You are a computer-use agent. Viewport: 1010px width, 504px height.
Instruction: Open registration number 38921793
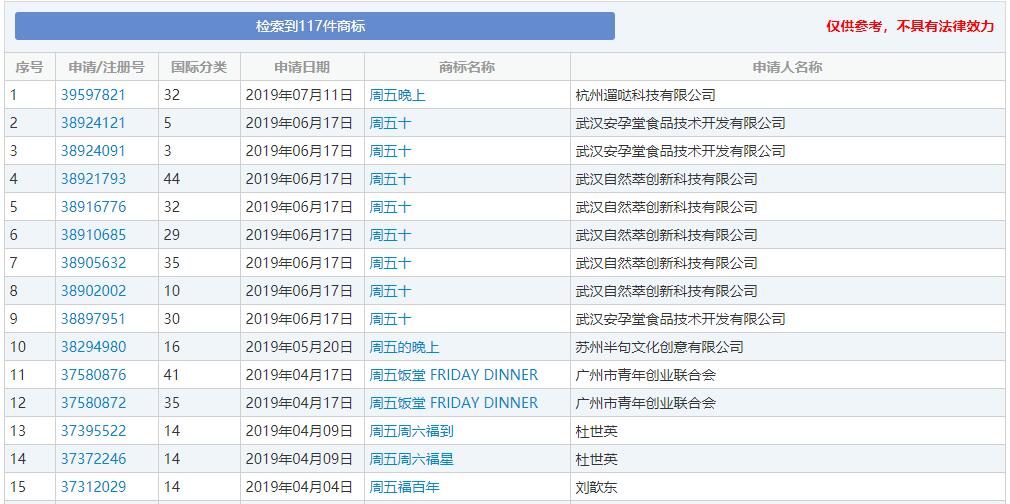93,179
